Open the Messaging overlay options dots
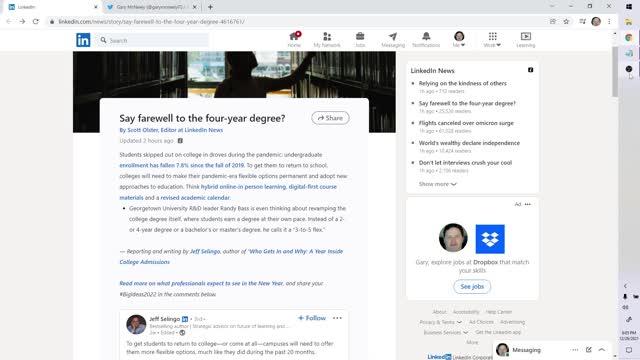The image size is (640, 360). (575, 350)
